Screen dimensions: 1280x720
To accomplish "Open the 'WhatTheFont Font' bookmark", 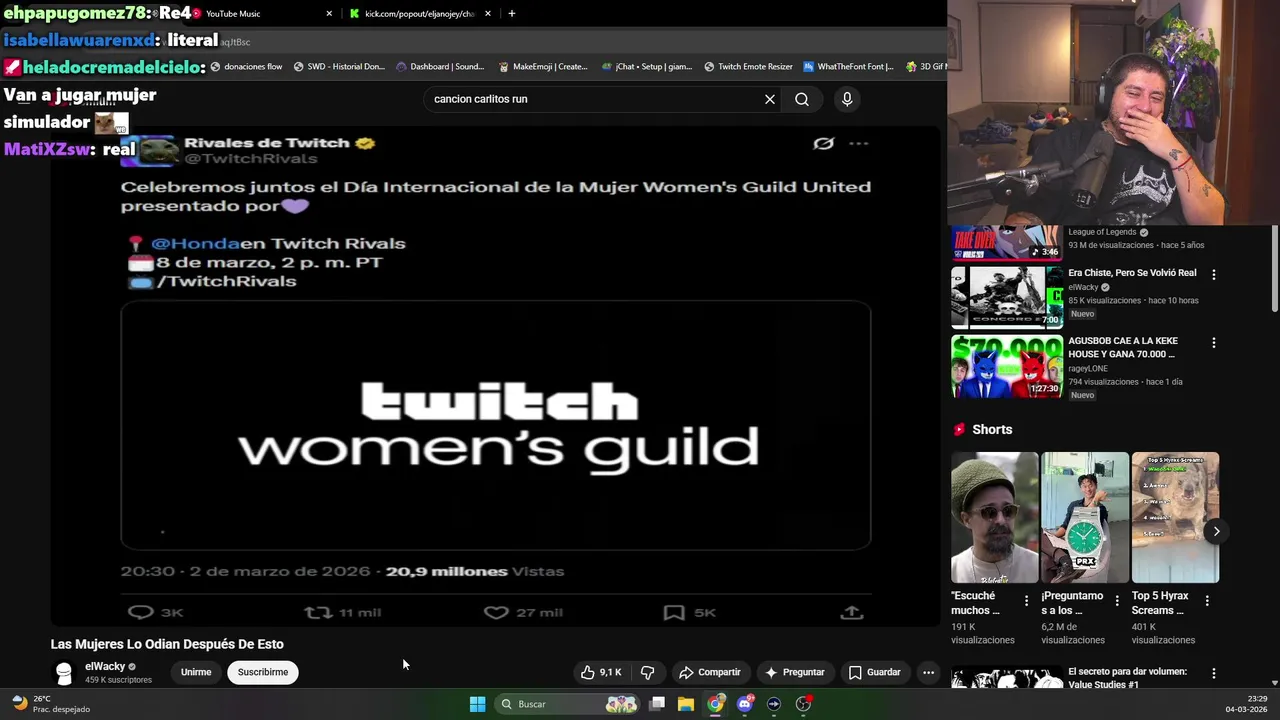I will (848, 67).
